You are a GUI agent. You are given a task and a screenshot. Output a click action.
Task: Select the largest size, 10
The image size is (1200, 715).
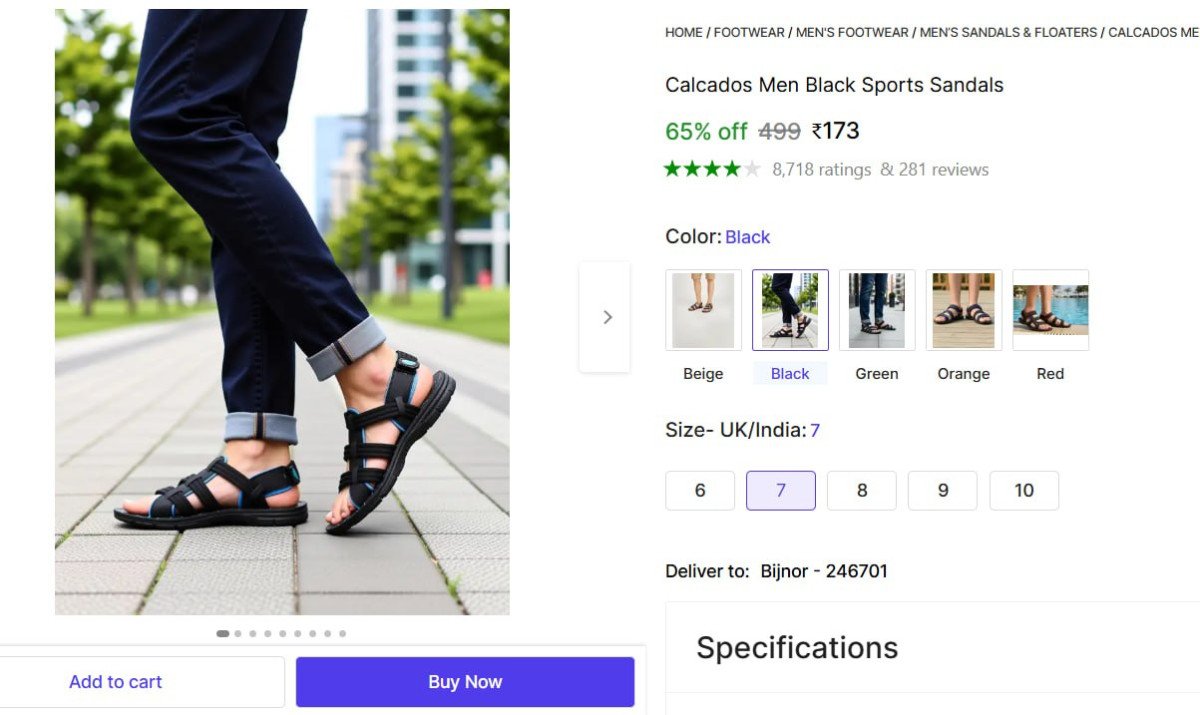[1024, 490]
